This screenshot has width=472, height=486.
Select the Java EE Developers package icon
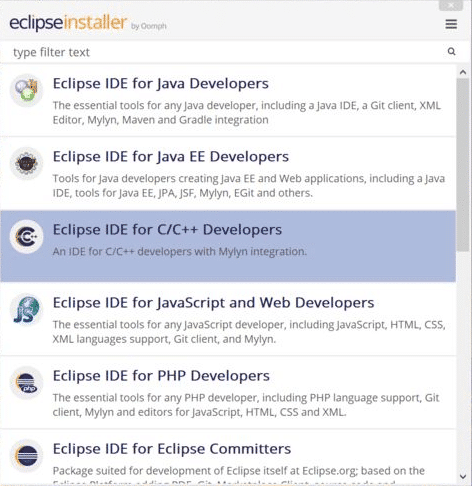coord(26,163)
